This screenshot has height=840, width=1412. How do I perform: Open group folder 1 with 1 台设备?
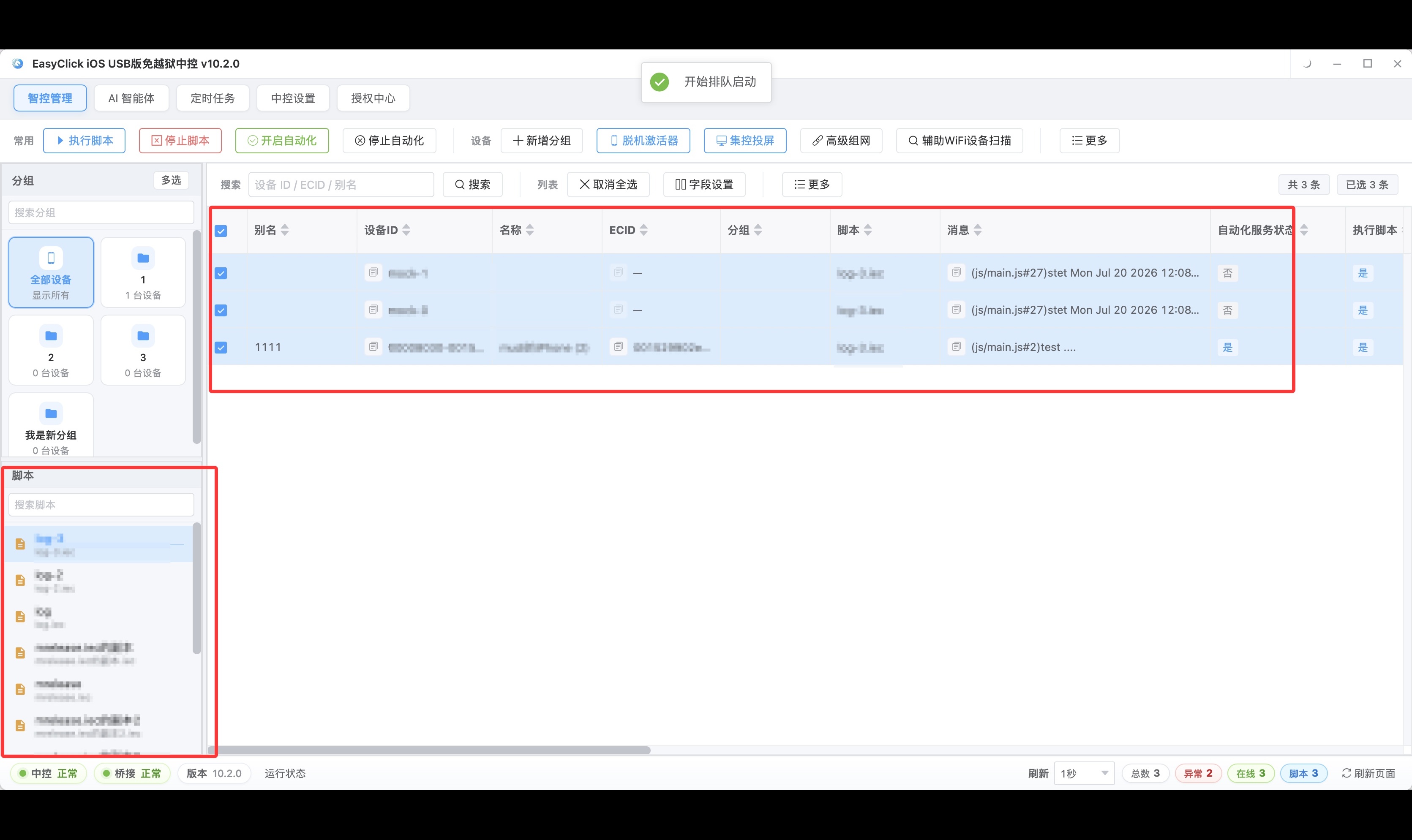143,272
